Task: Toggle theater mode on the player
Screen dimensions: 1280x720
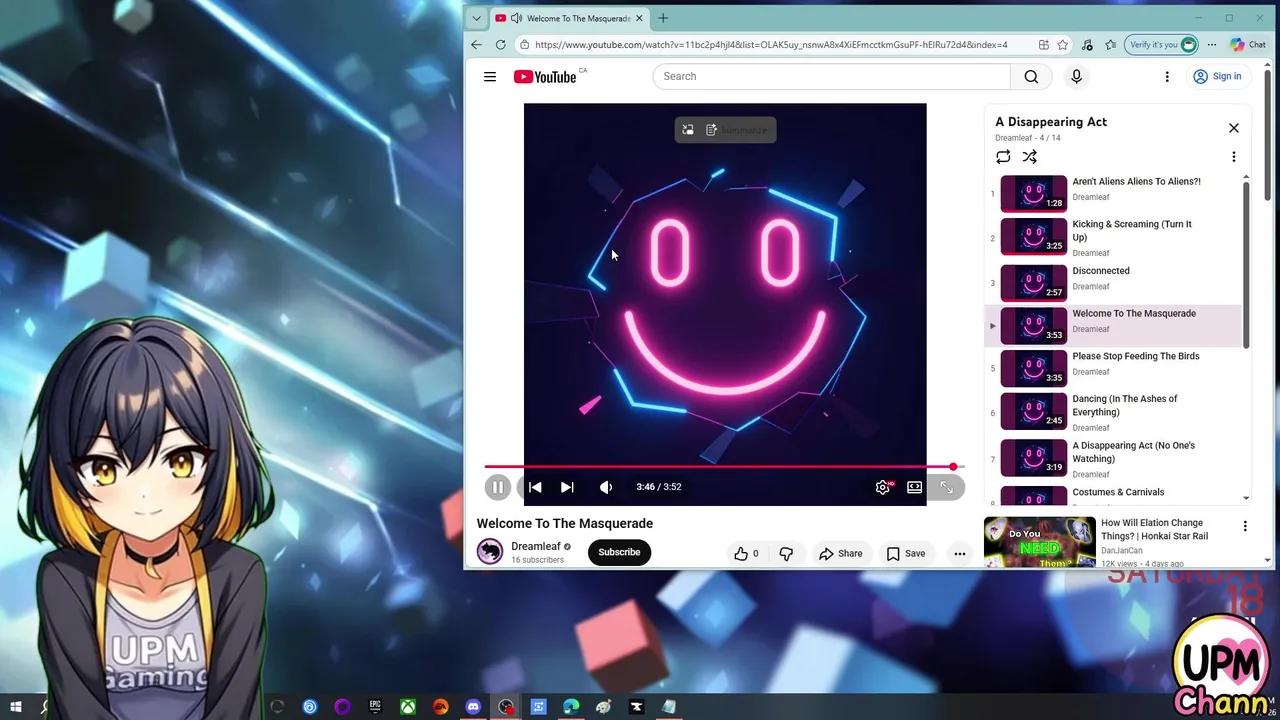Action: pyautogui.click(x=914, y=487)
